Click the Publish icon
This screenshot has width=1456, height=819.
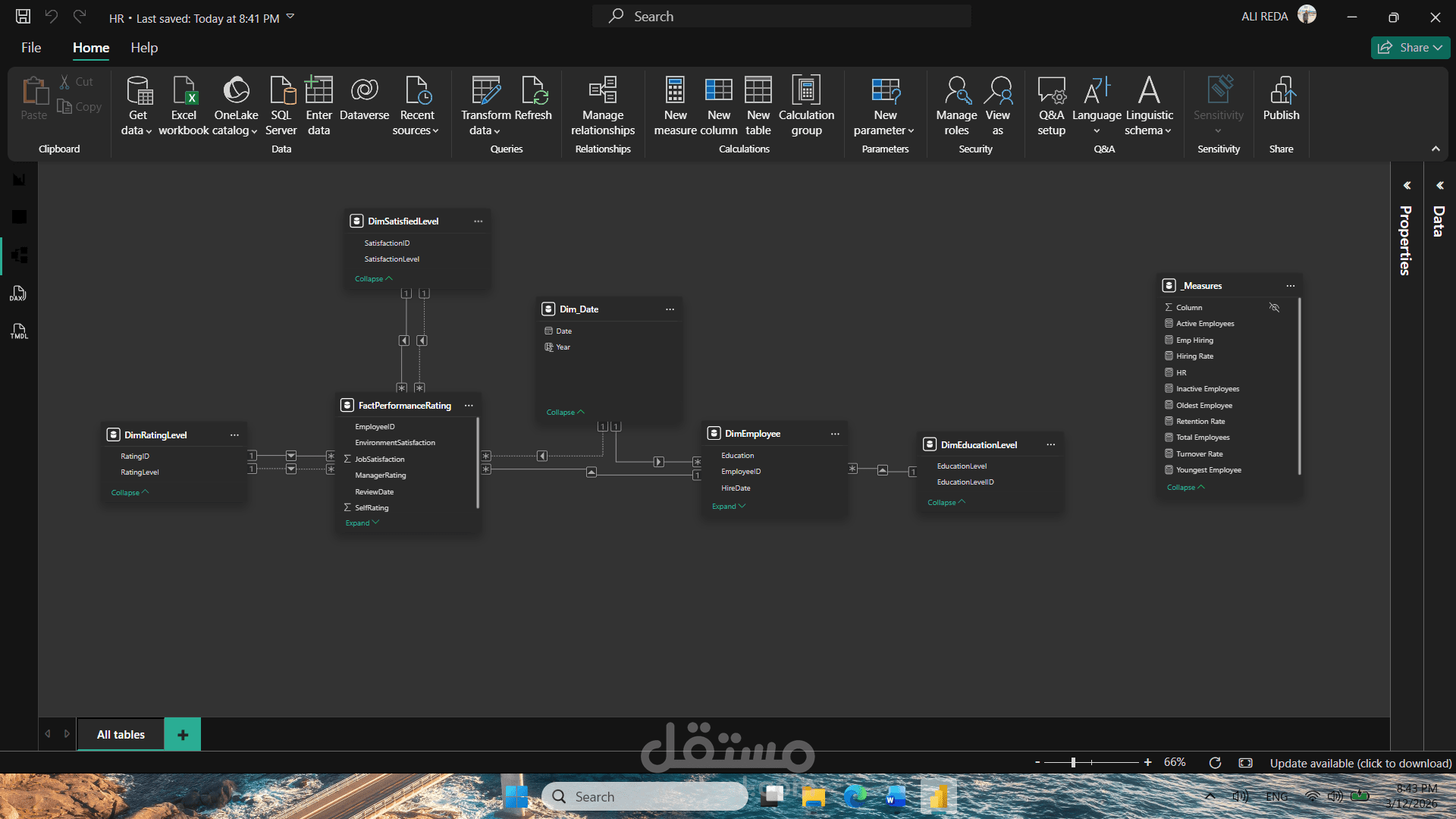coord(1281,91)
